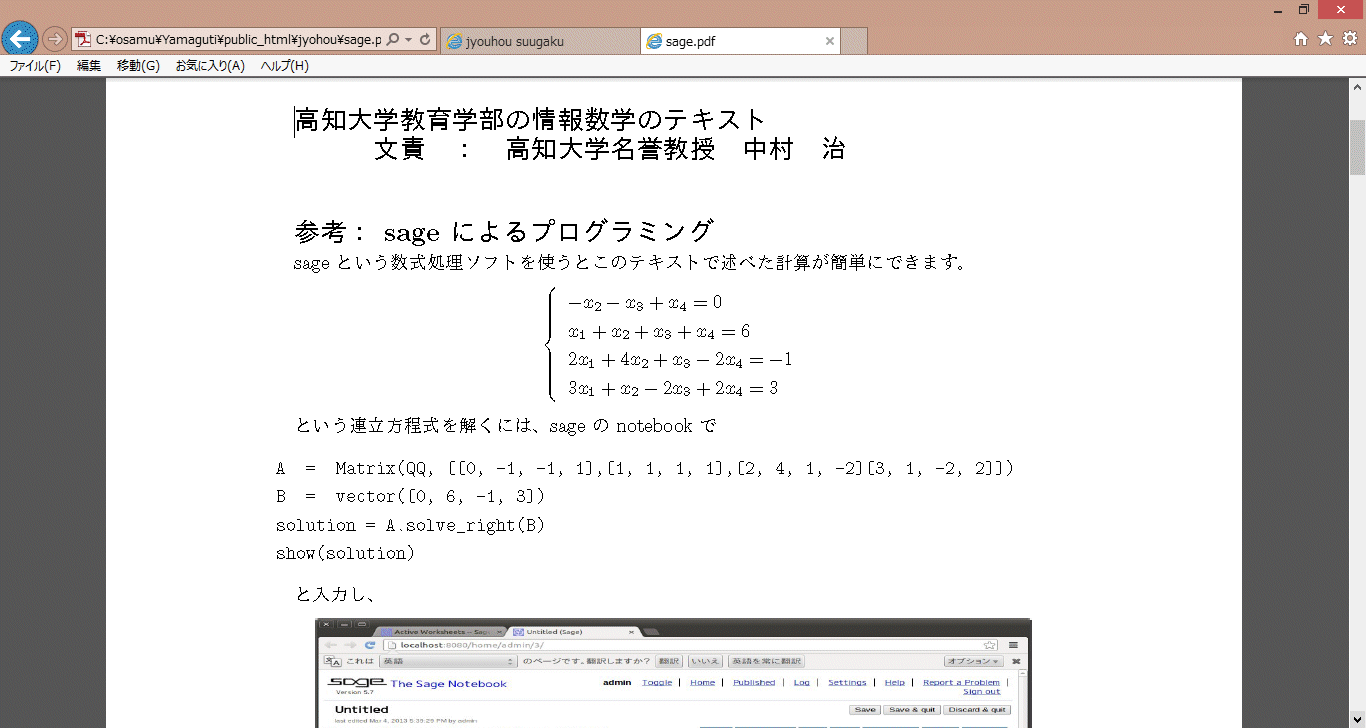This screenshot has width=1366, height=728.
Task: Restore down the browser window
Action: pos(1304,9)
